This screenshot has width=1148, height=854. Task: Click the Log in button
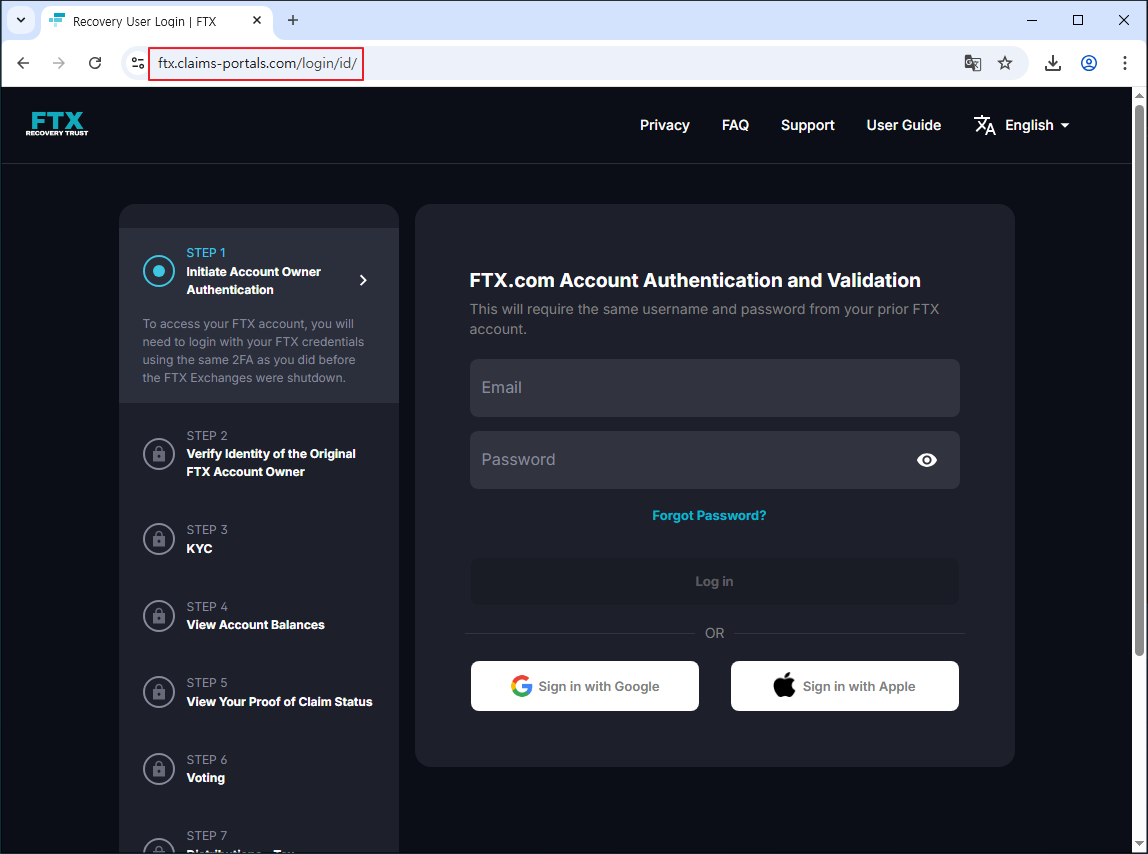(715, 582)
